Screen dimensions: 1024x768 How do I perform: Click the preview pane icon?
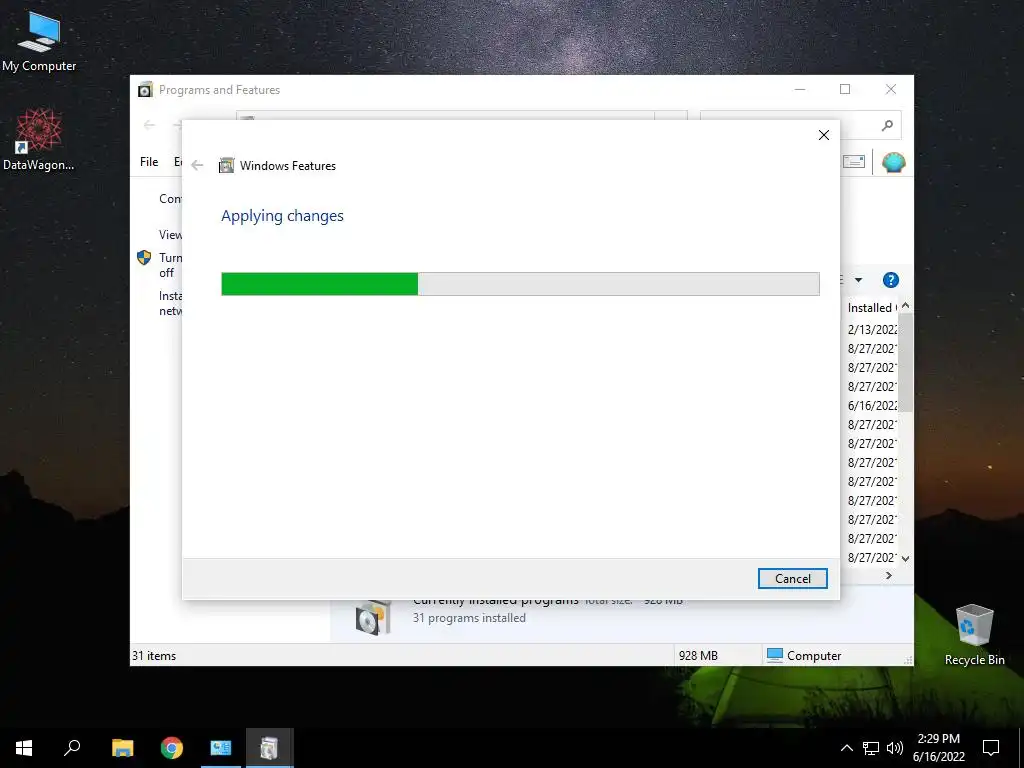coord(853,161)
